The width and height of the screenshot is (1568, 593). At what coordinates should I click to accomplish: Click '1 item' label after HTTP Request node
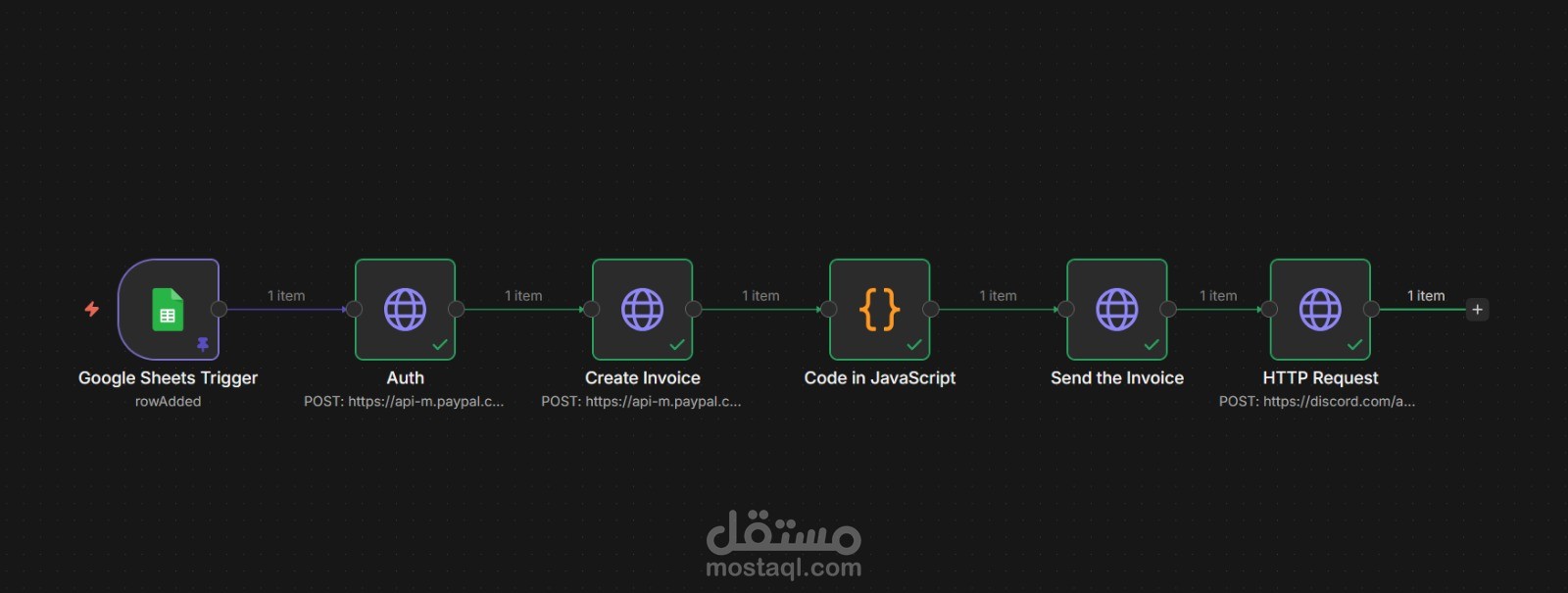tap(1426, 295)
